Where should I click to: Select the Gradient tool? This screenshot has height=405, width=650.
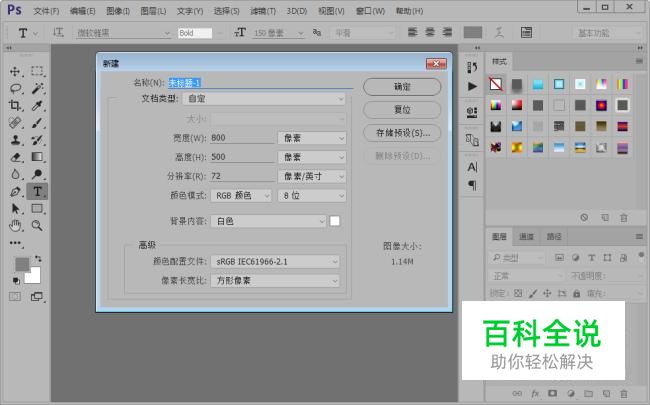tap(37, 157)
